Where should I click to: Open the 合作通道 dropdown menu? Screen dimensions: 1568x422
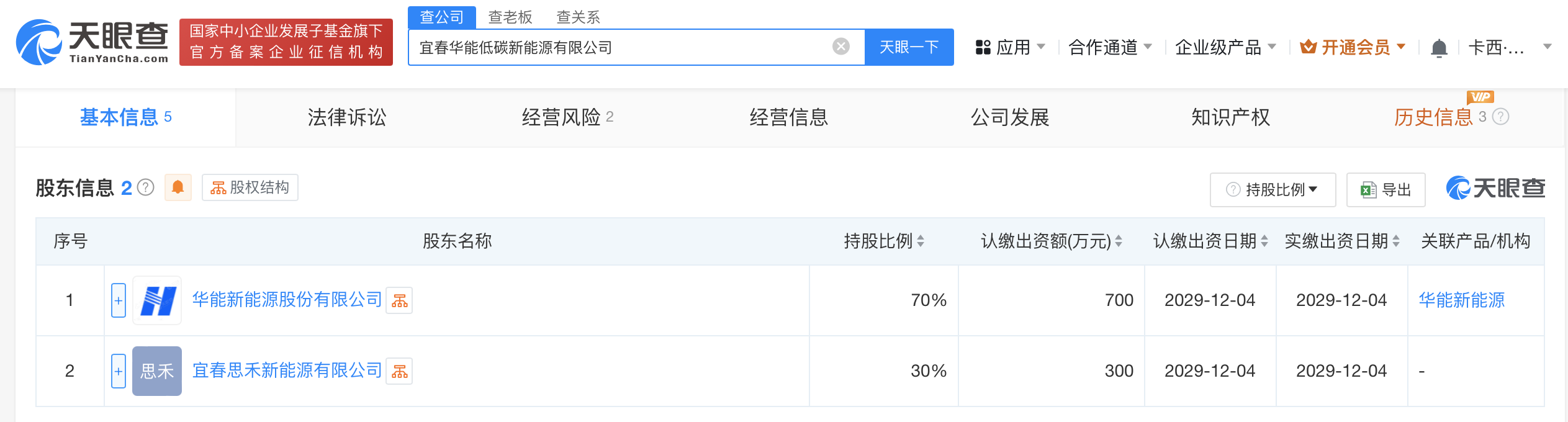click(x=1110, y=47)
